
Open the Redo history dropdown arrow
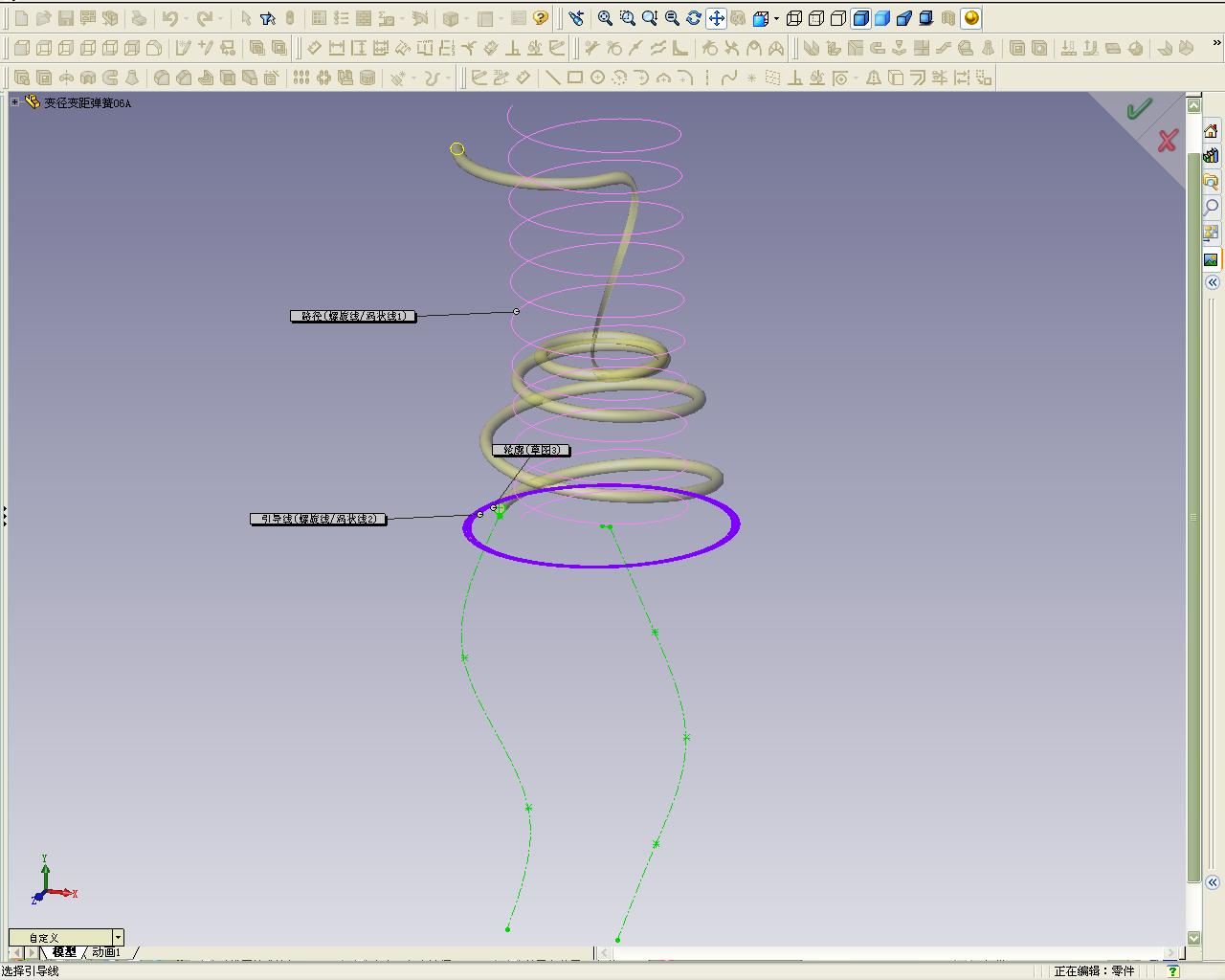pyautogui.click(x=219, y=18)
